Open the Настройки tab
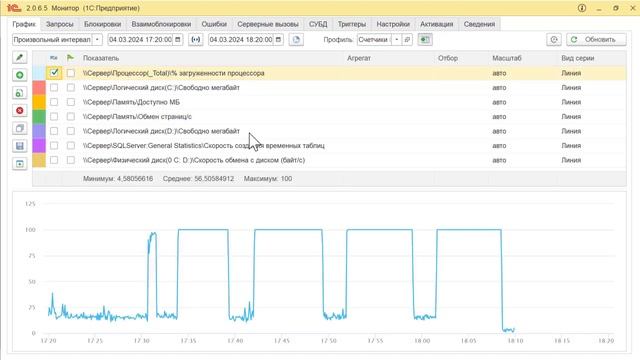Image resolution: width=640 pixels, height=360 pixels. point(393,24)
